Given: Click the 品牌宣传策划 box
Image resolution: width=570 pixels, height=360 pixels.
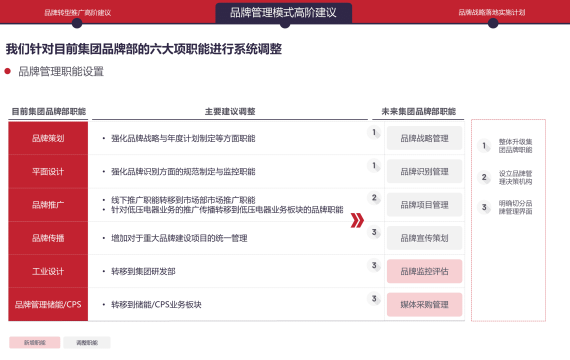Looking at the screenshot, I should 424,238.
